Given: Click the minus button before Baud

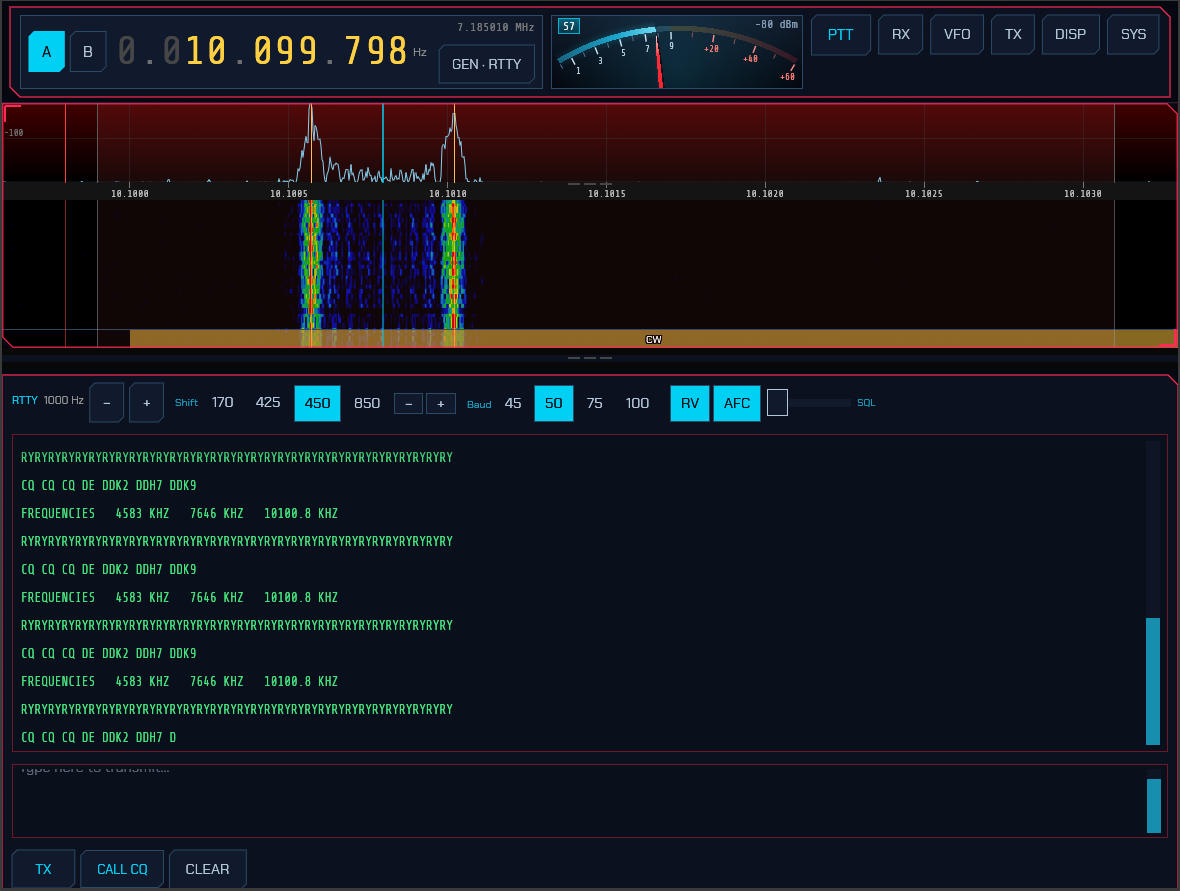Looking at the screenshot, I should (x=409, y=404).
